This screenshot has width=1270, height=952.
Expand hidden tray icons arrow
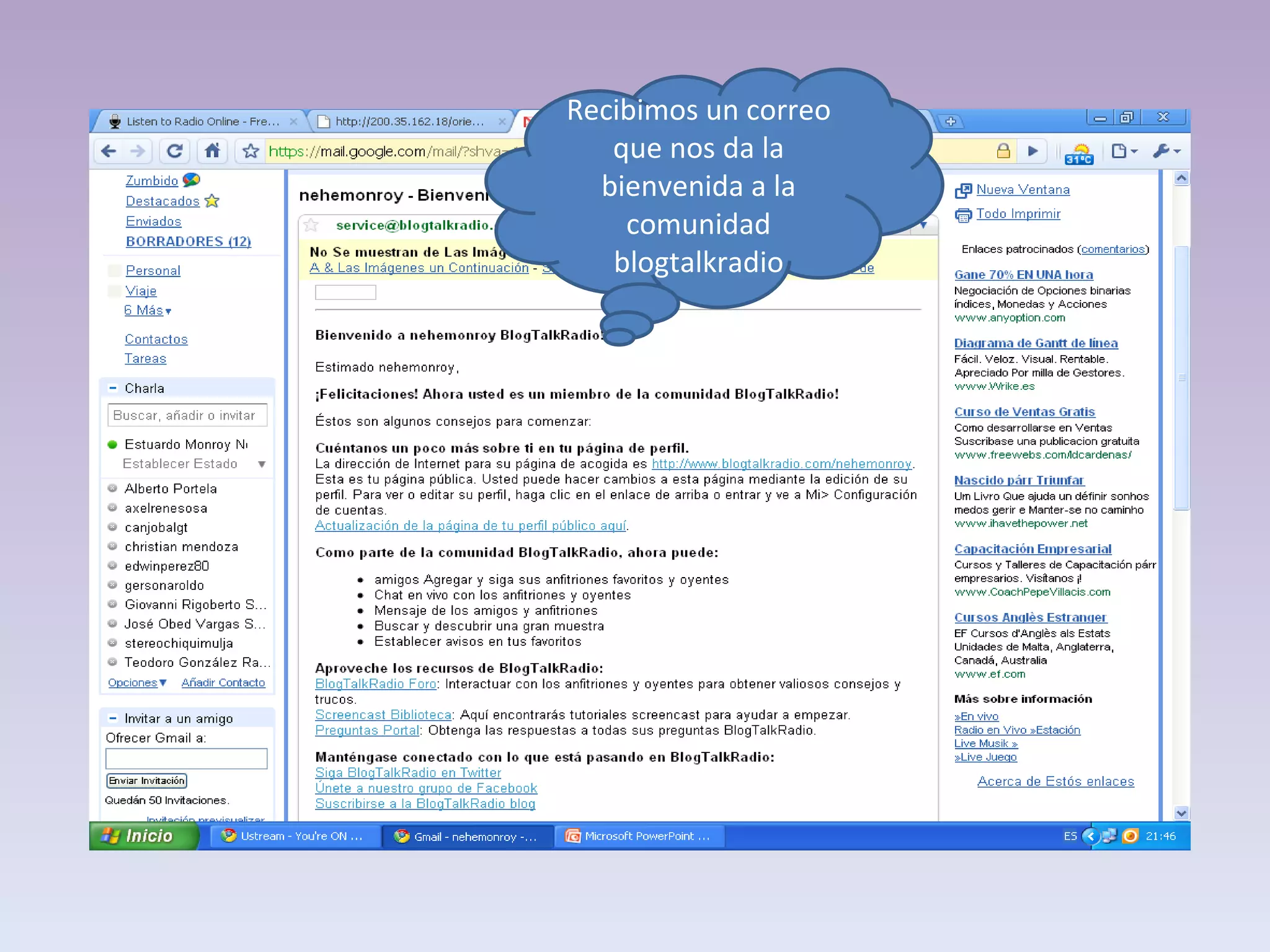(1091, 836)
